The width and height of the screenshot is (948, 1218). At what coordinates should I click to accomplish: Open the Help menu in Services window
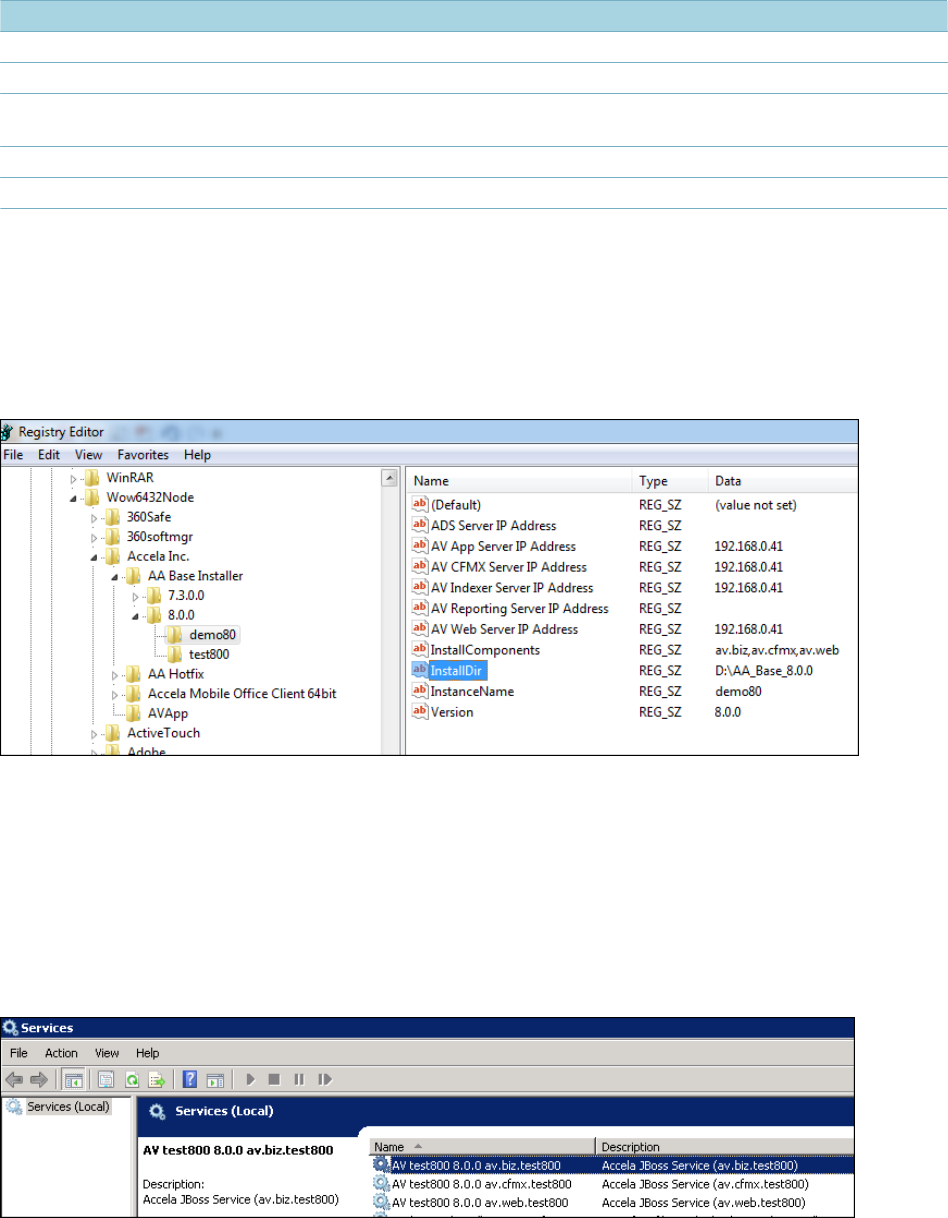pos(148,1053)
